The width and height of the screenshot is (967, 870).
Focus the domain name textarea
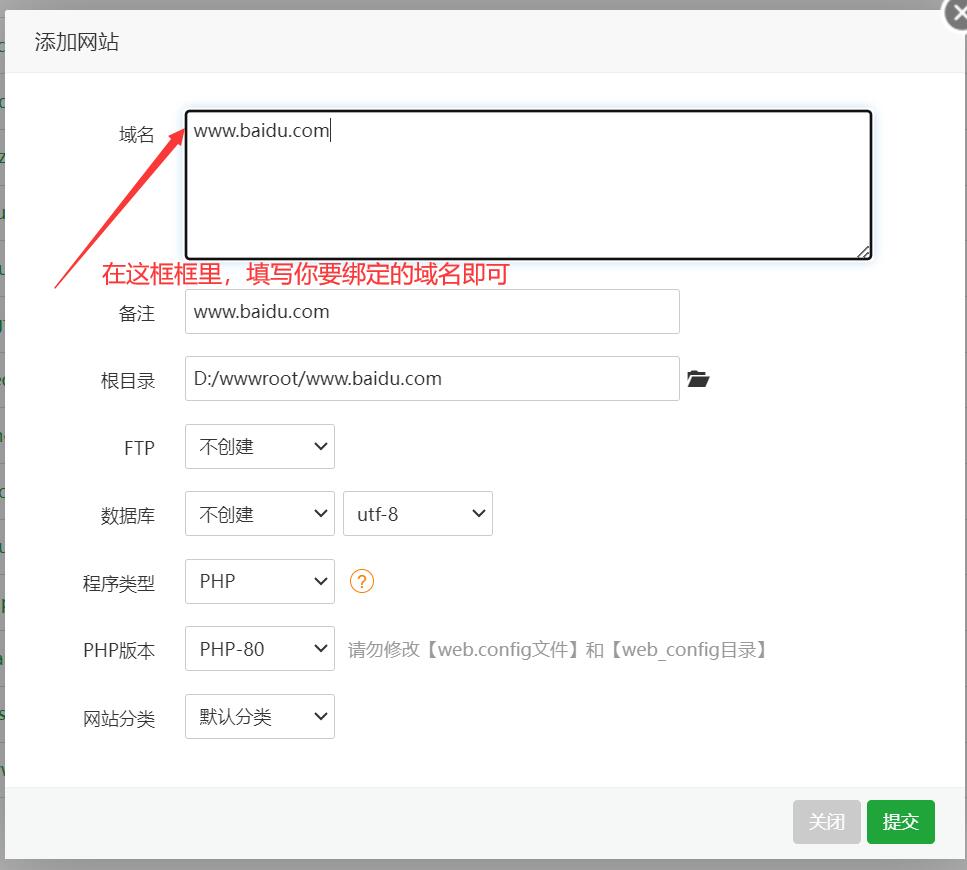pyautogui.click(x=529, y=185)
